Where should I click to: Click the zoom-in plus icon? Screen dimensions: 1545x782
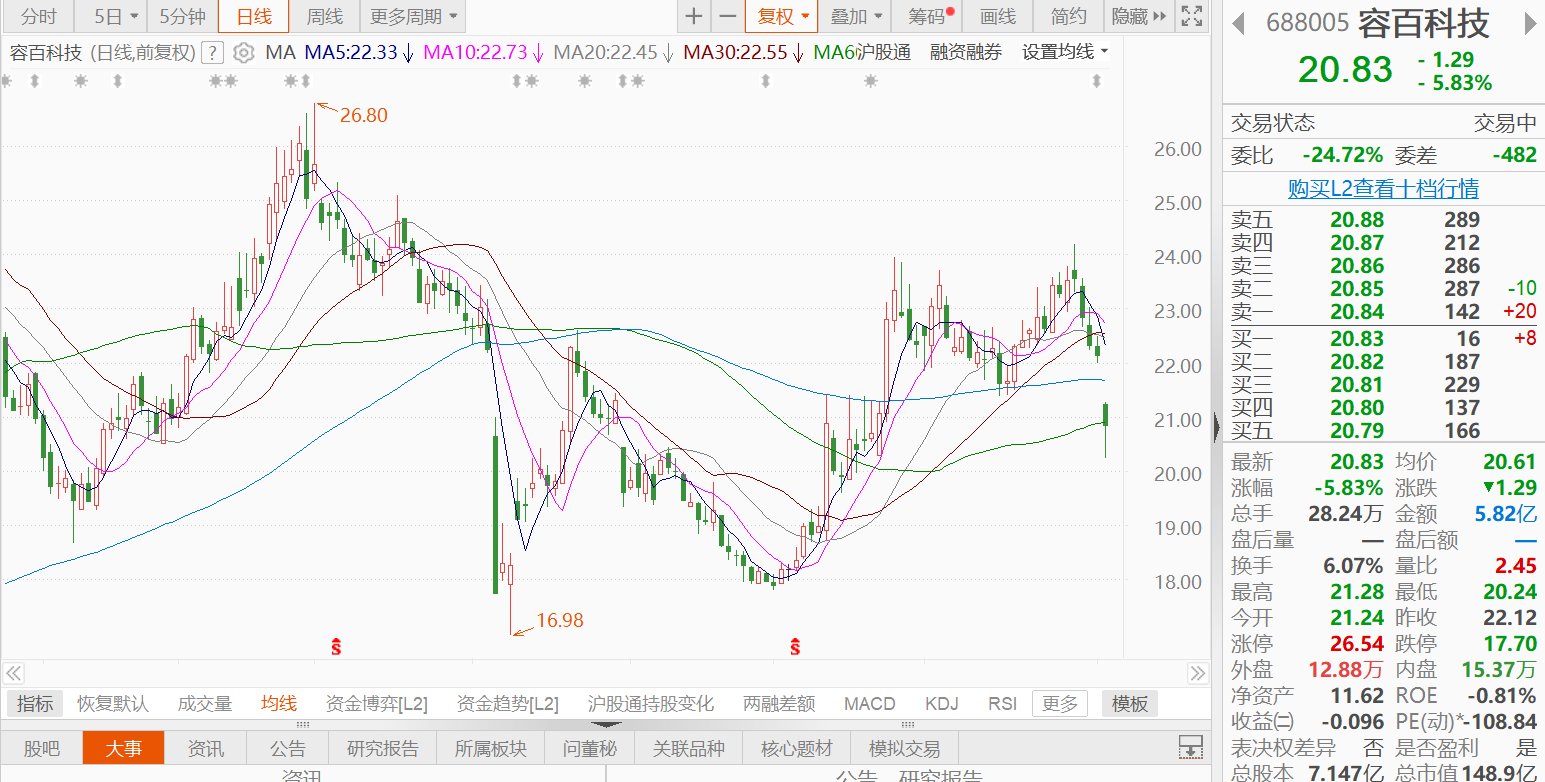point(695,16)
